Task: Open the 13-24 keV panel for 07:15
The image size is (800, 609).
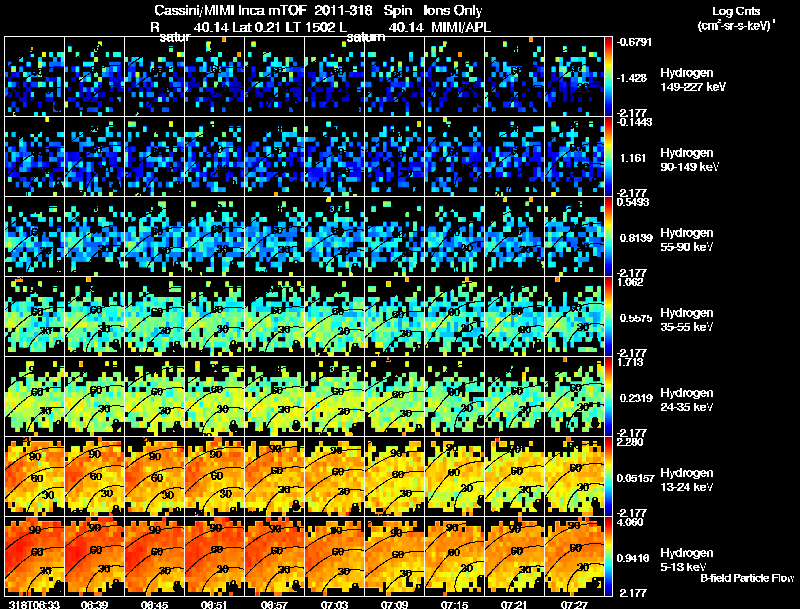Action: tap(454, 477)
